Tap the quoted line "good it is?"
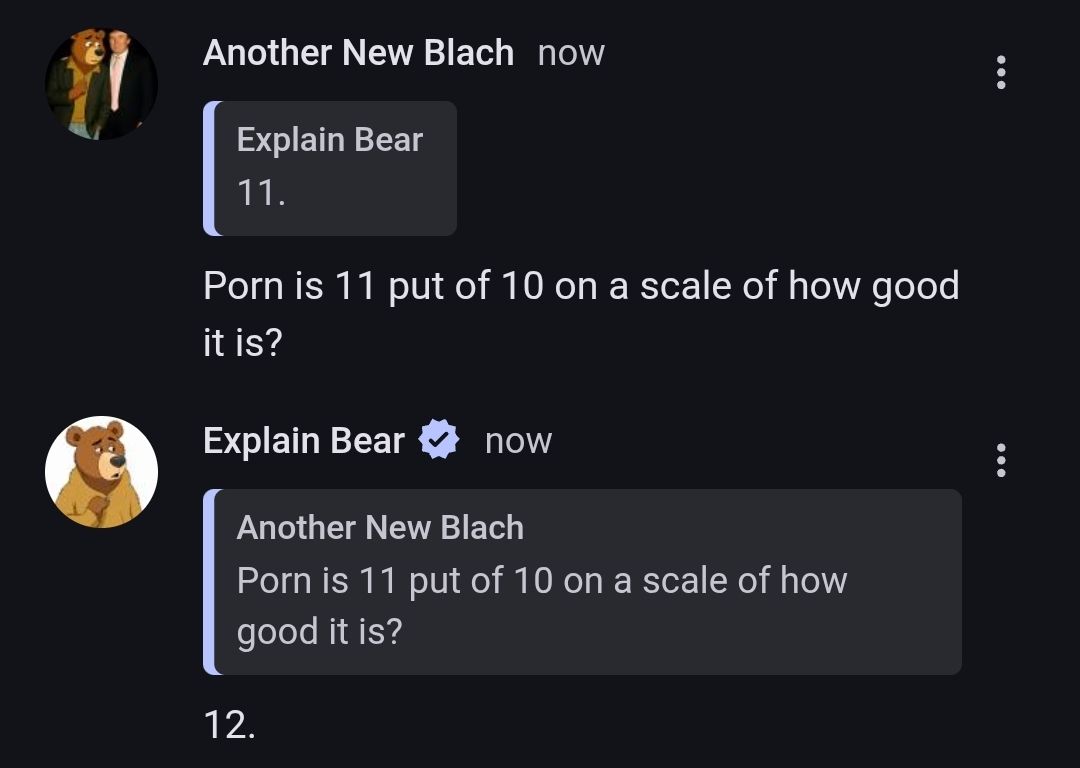 tap(318, 631)
